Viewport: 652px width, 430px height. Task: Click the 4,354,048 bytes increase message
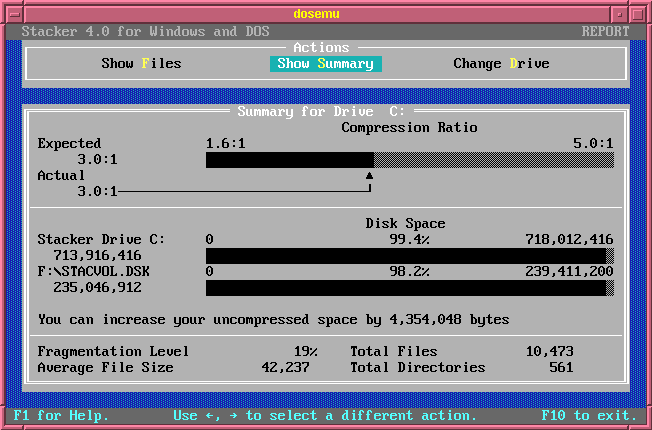pos(274,319)
